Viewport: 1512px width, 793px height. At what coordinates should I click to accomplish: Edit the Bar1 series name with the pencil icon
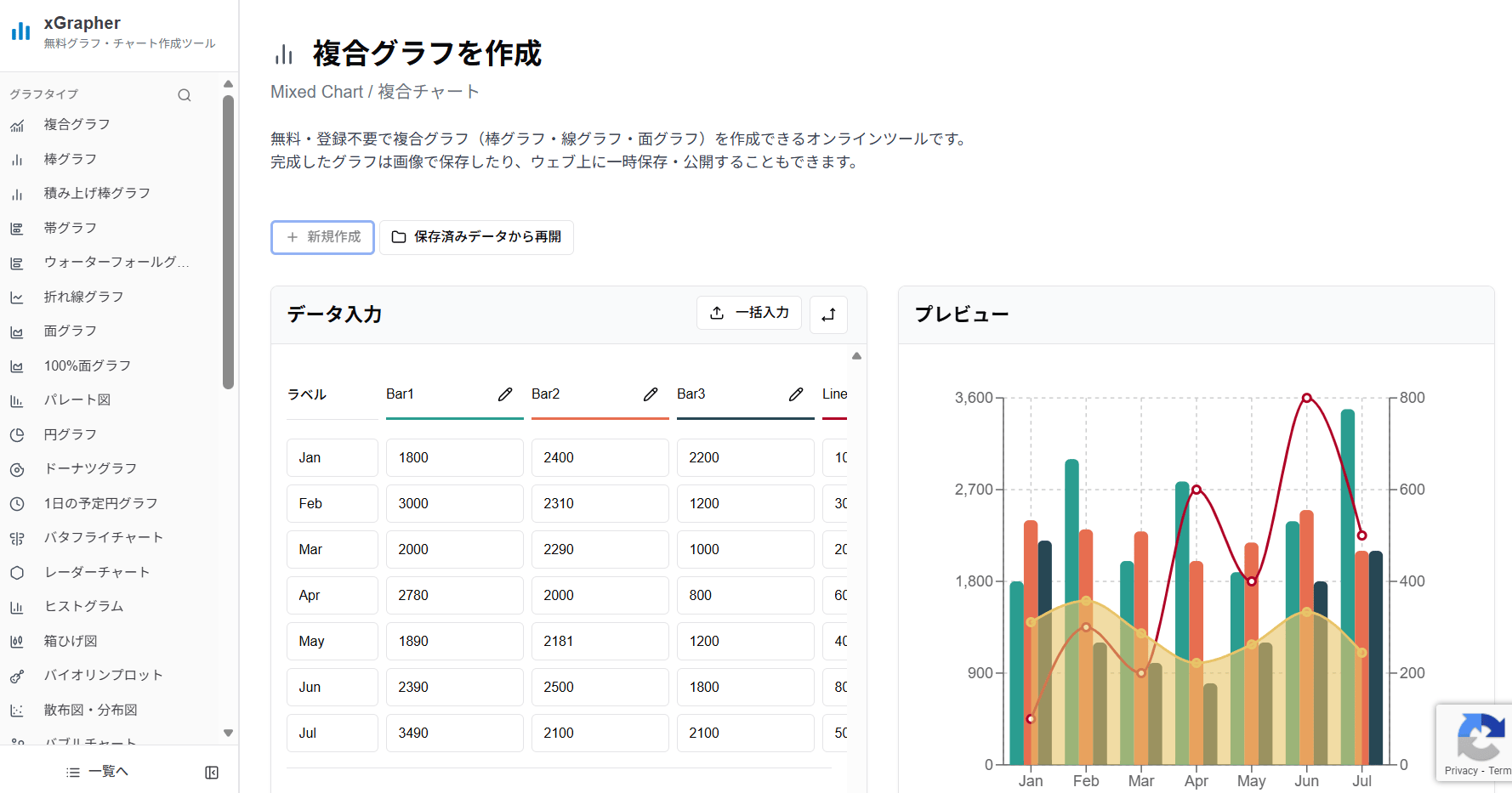pos(505,394)
